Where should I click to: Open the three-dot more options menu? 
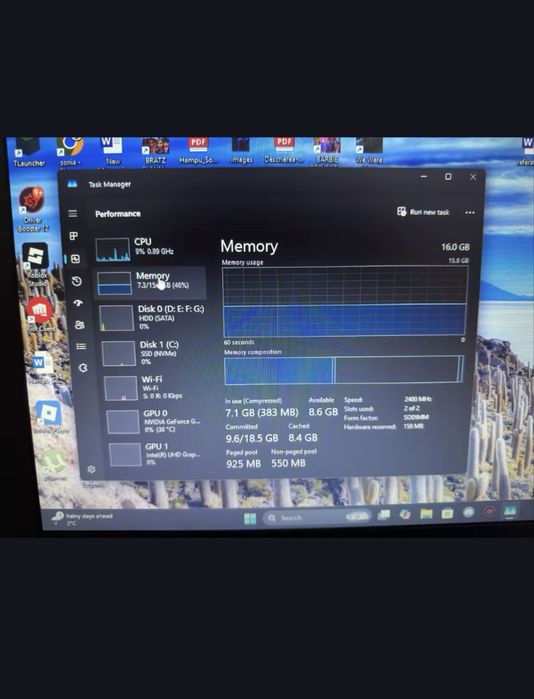click(470, 213)
